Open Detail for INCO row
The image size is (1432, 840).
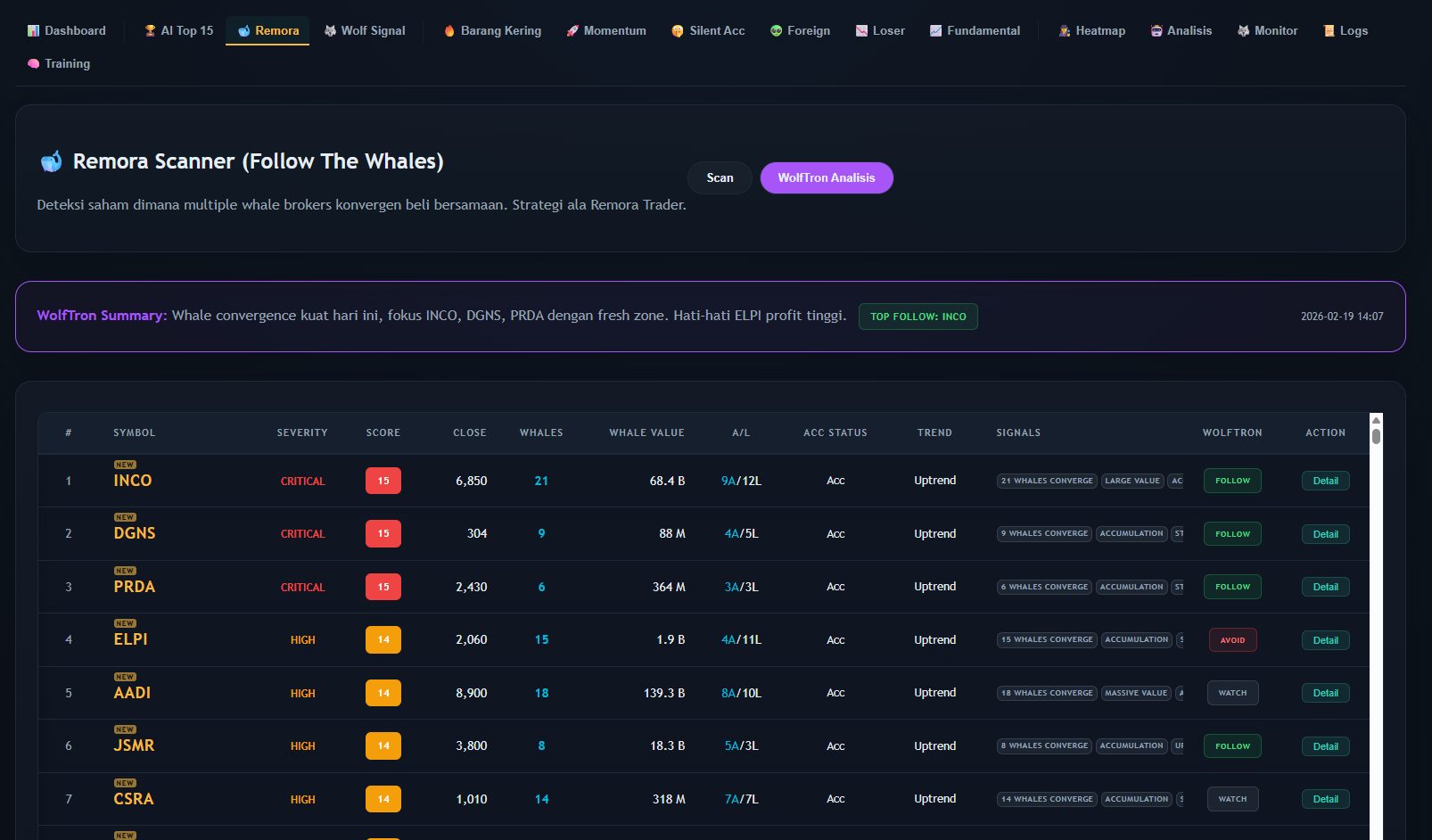pos(1326,481)
